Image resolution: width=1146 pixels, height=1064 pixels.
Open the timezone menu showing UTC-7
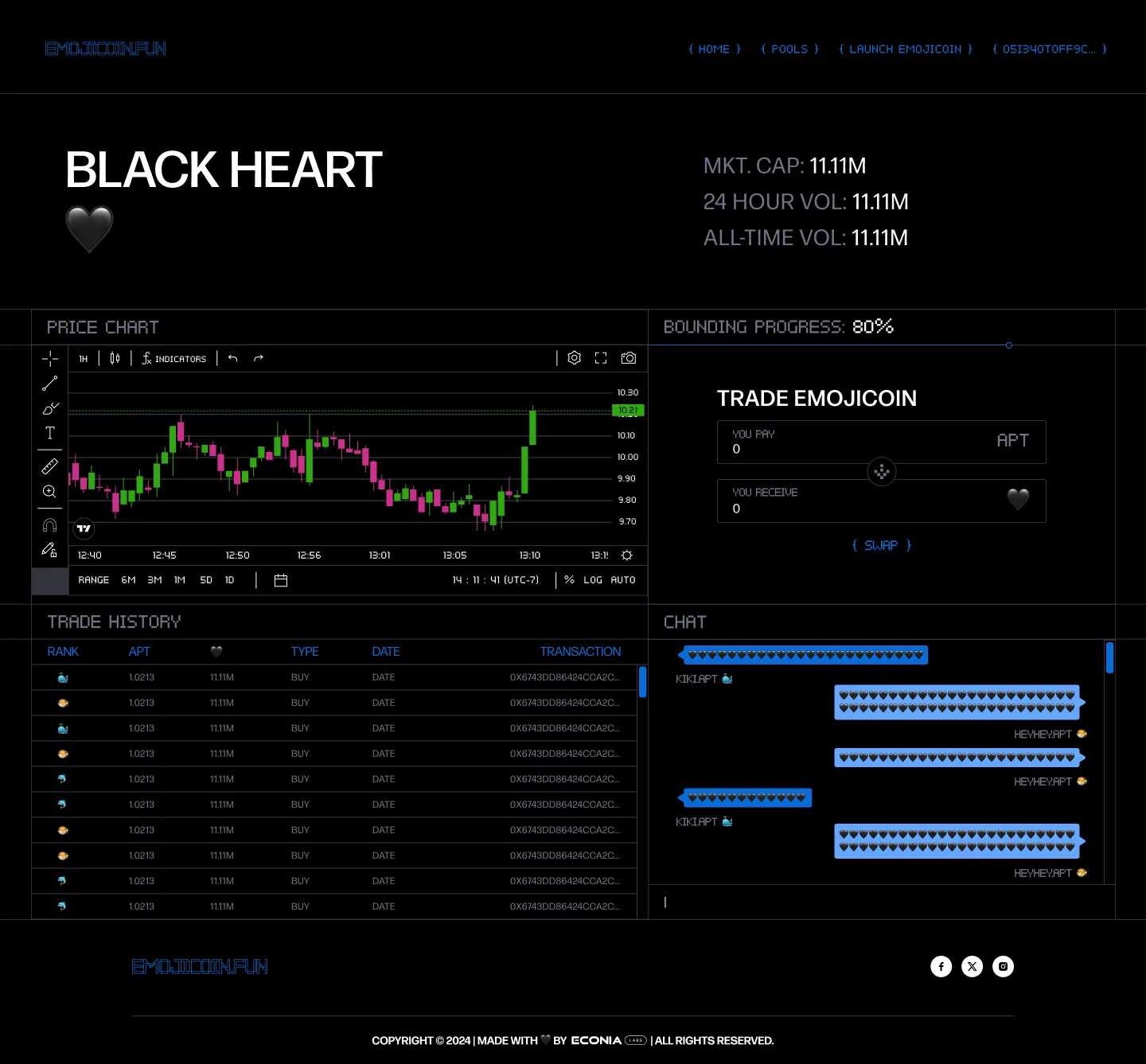point(496,580)
